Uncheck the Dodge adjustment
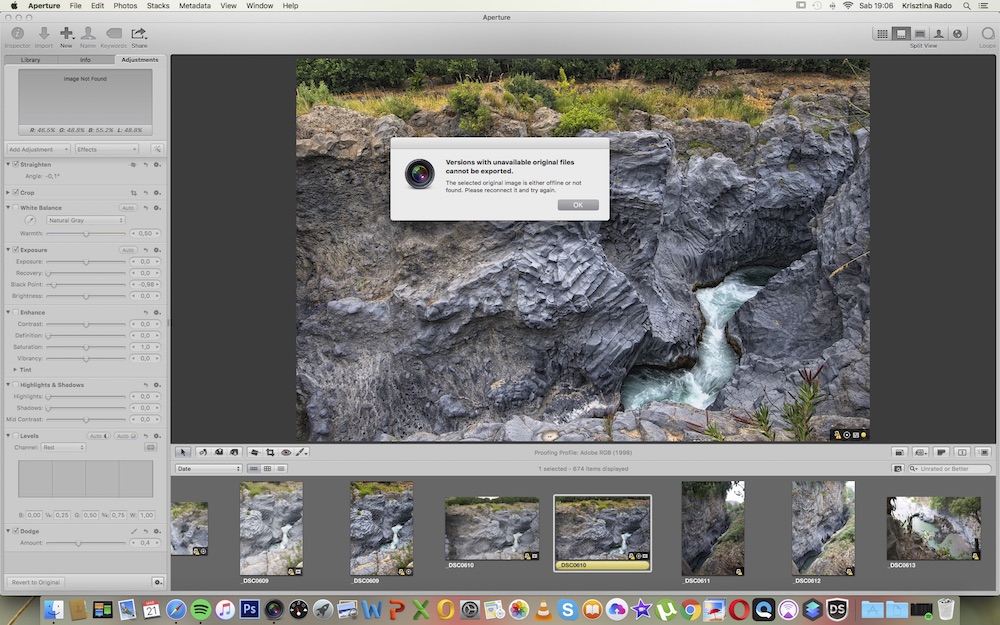The image size is (1000, 625). point(16,530)
